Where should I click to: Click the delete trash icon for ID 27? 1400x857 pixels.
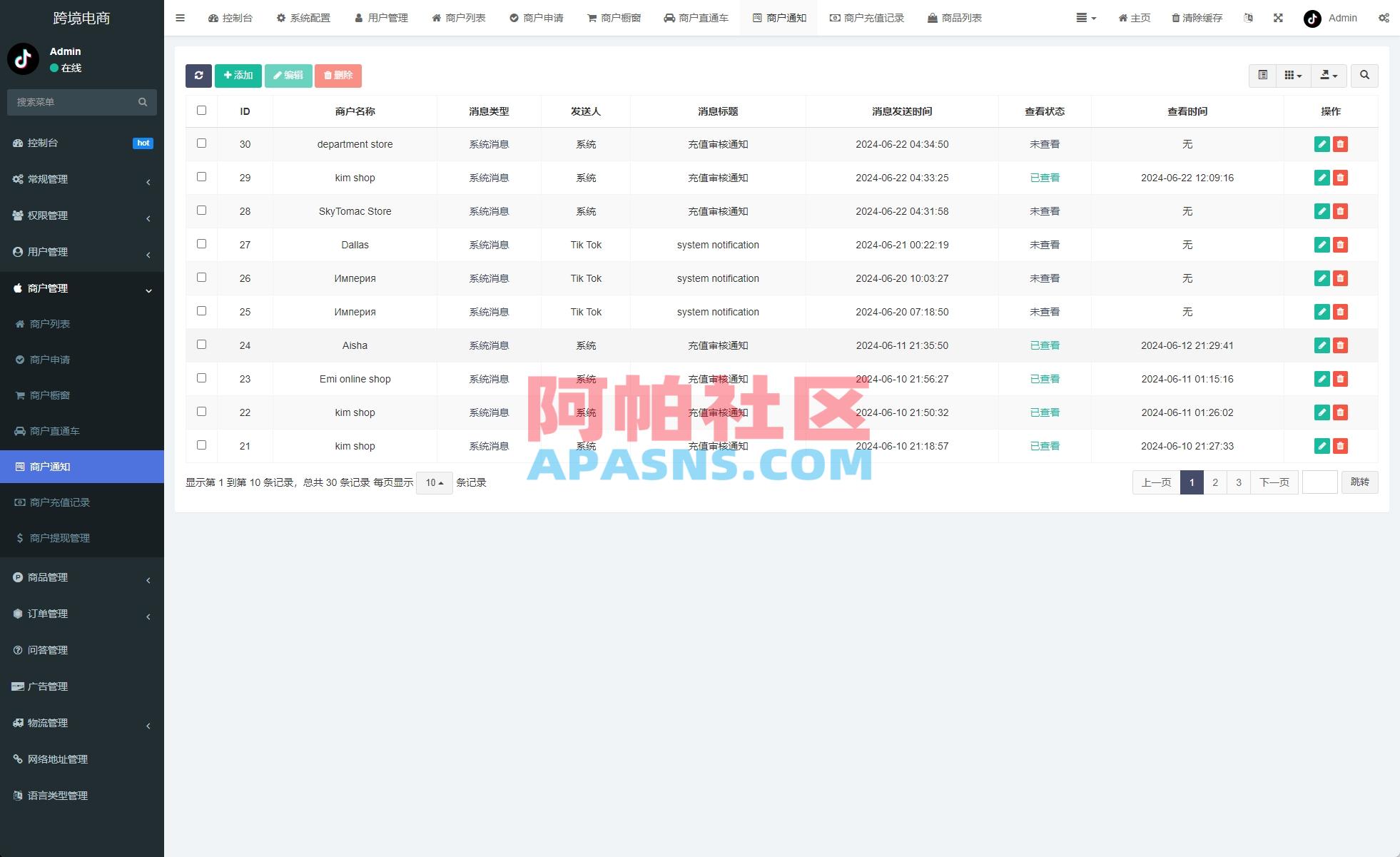(1341, 245)
